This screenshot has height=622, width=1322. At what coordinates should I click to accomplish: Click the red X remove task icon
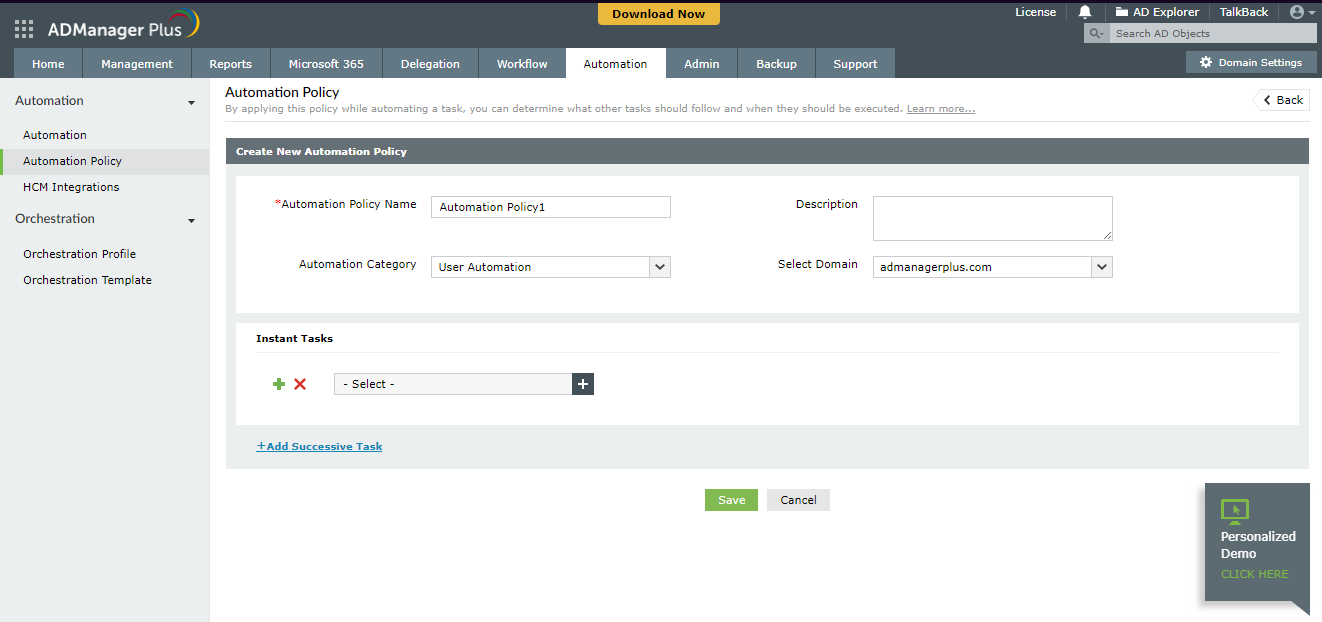click(x=300, y=384)
